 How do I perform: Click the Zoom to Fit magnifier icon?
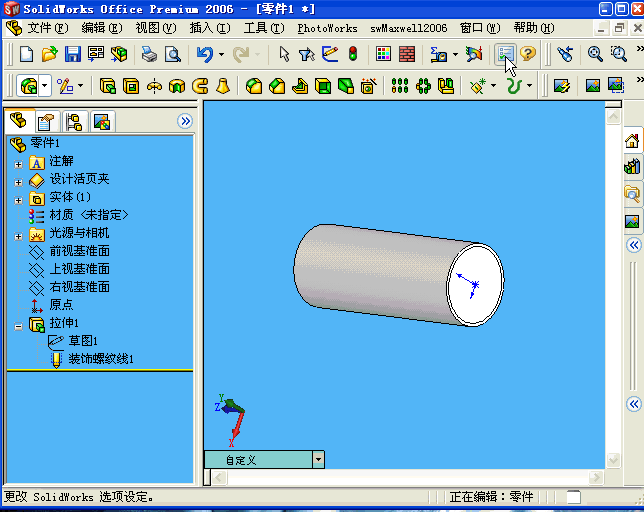coord(595,54)
